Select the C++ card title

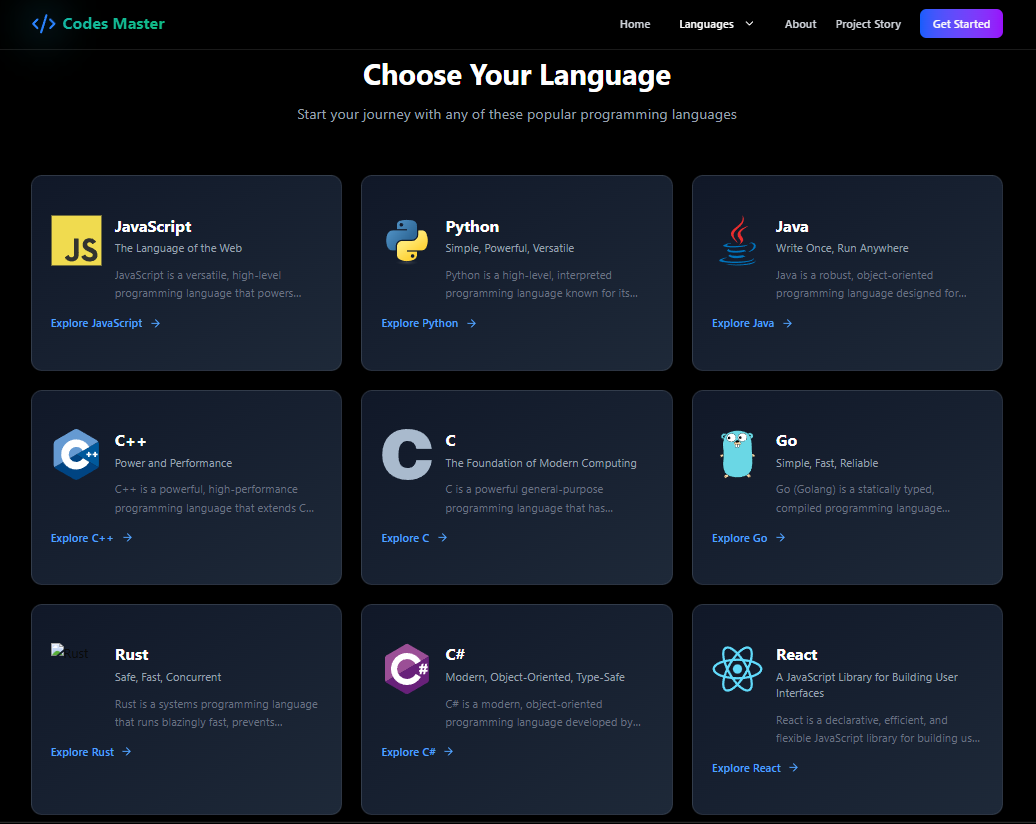pyautogui.click(x=131, y=441)
